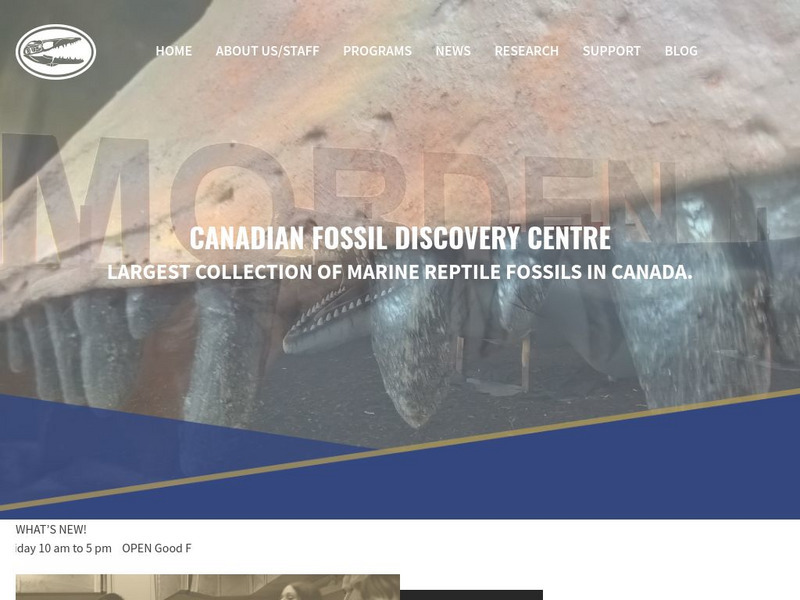Open the ABOUT US/STAFF menu item
800x600 pixels.
pos(267,51)
